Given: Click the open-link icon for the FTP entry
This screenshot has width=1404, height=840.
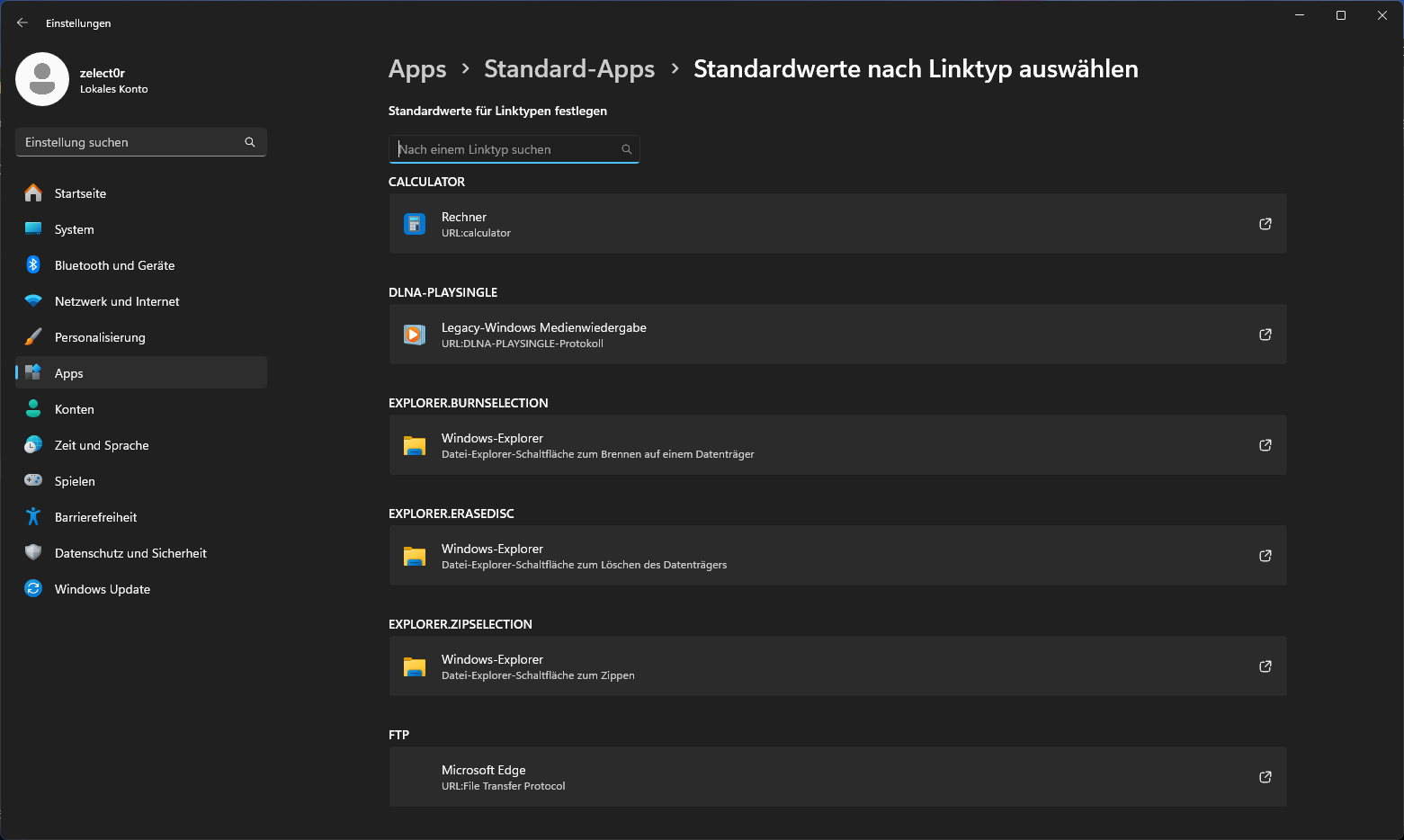Looking at the screenshot, I should coord(1265,777).
